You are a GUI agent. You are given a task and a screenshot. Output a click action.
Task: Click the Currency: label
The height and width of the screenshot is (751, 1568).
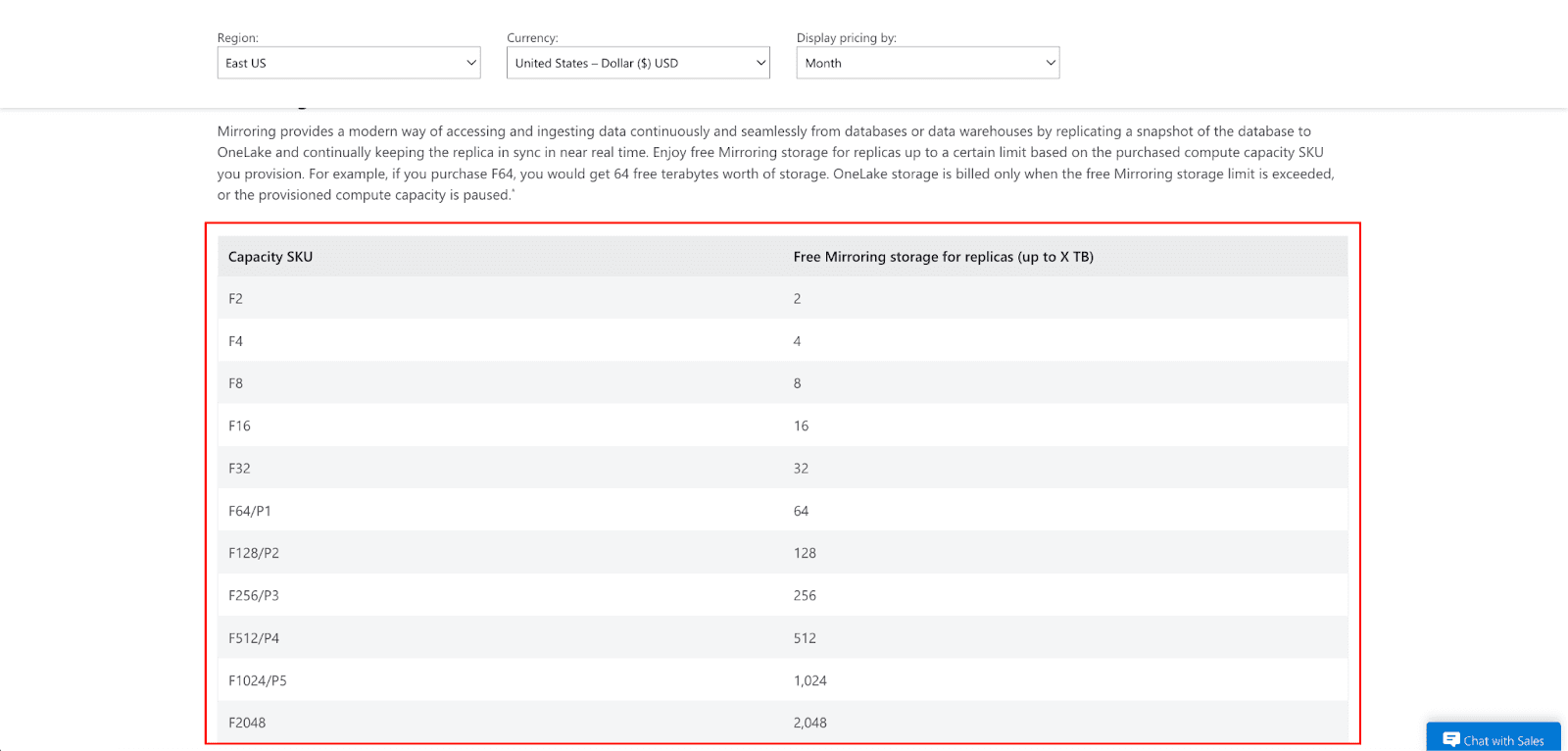click(x=532, y=38)
